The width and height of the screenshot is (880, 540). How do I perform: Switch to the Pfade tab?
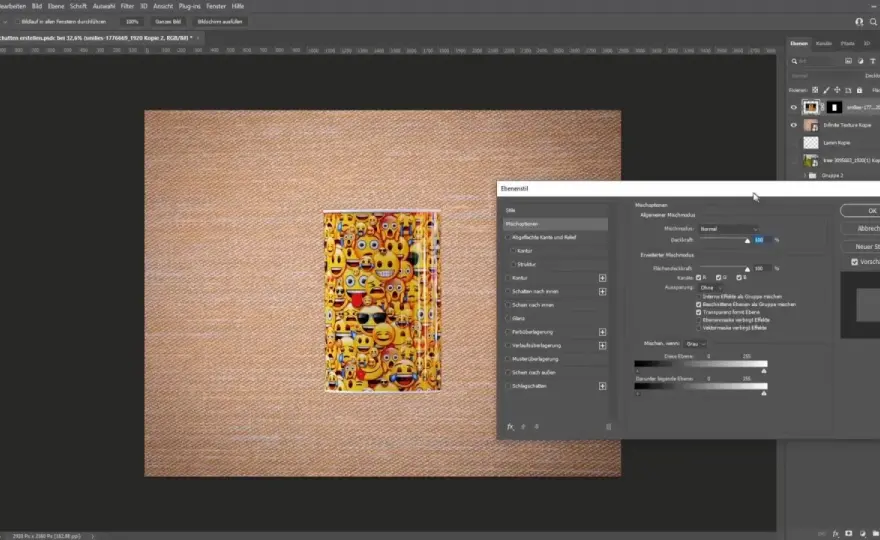point(847,43)
